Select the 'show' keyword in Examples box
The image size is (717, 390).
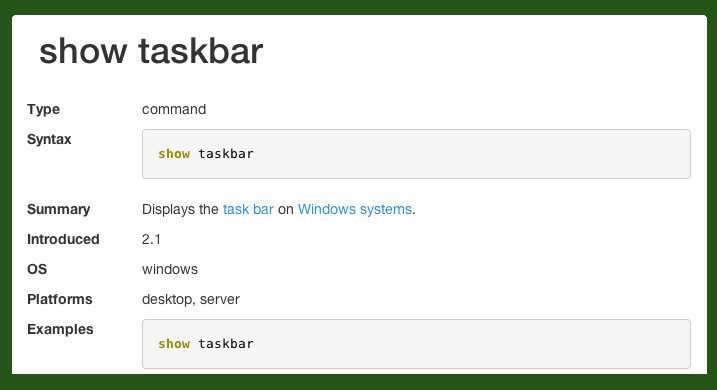pos(174,344)
